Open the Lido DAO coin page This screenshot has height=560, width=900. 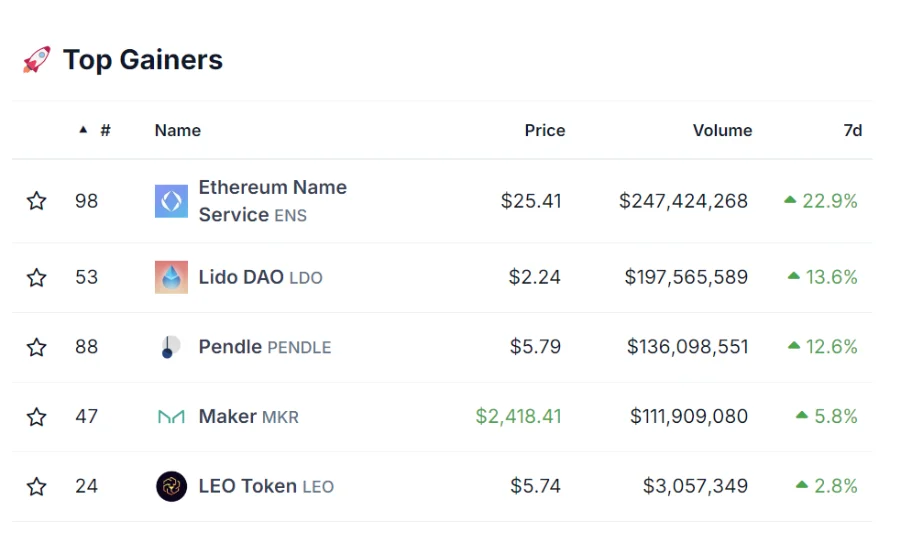(241, 277)
